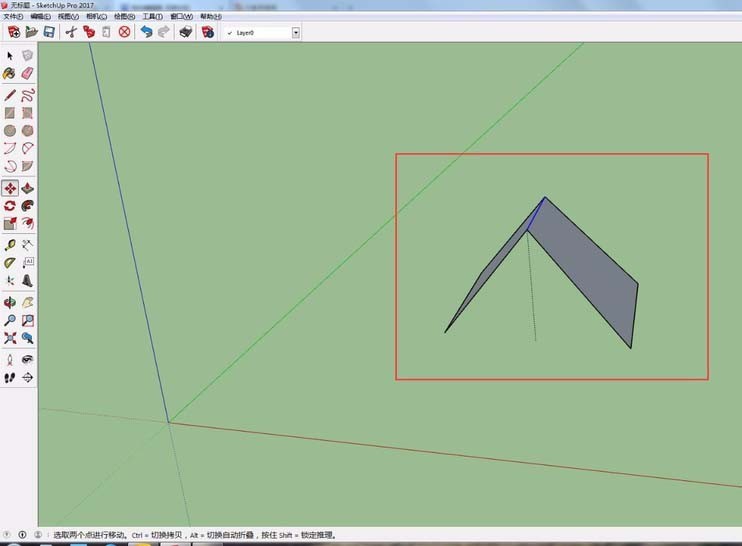Click the red Erase/Delete toolbar icon

[124, 32]
